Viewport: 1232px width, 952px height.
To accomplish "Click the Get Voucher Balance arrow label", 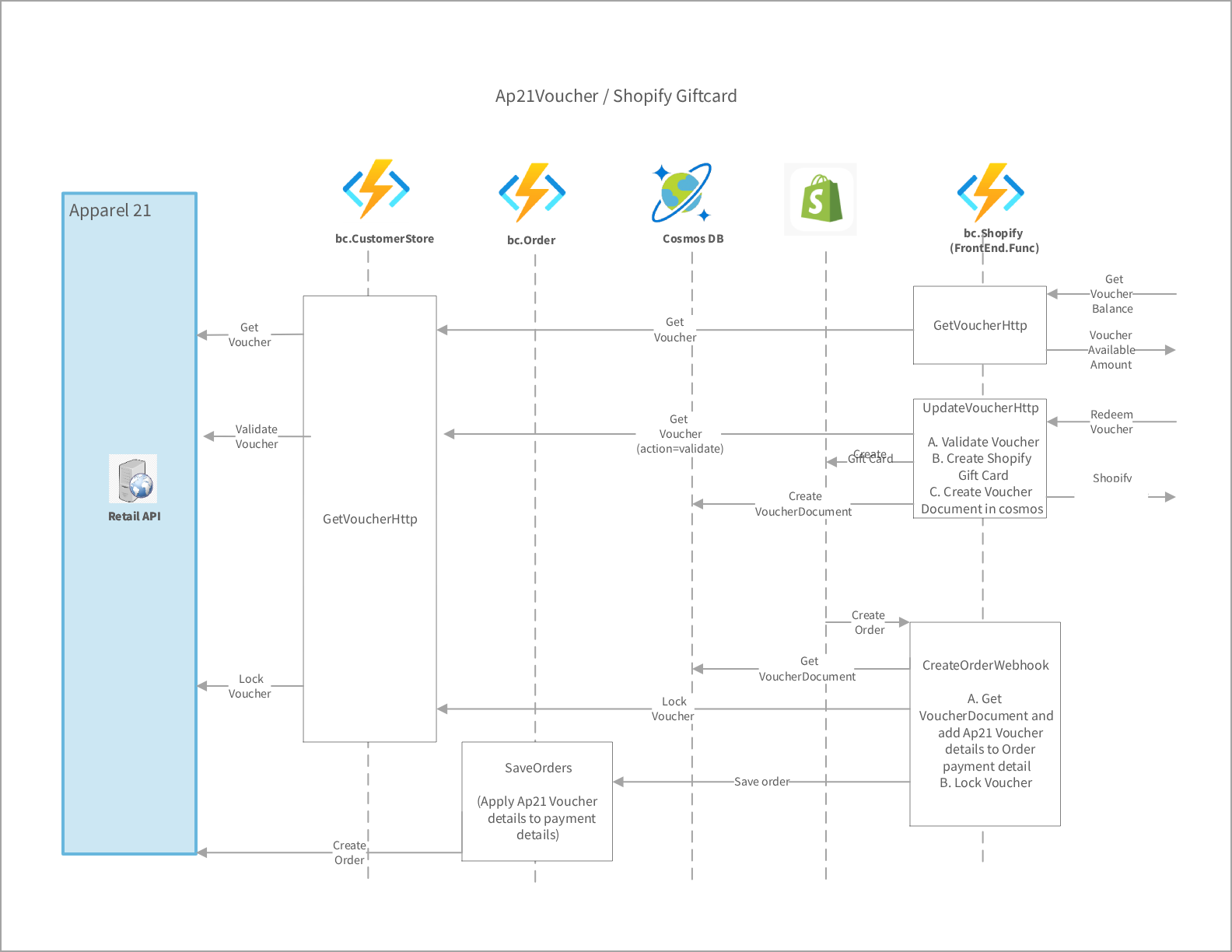I will tap(1112, 294).
